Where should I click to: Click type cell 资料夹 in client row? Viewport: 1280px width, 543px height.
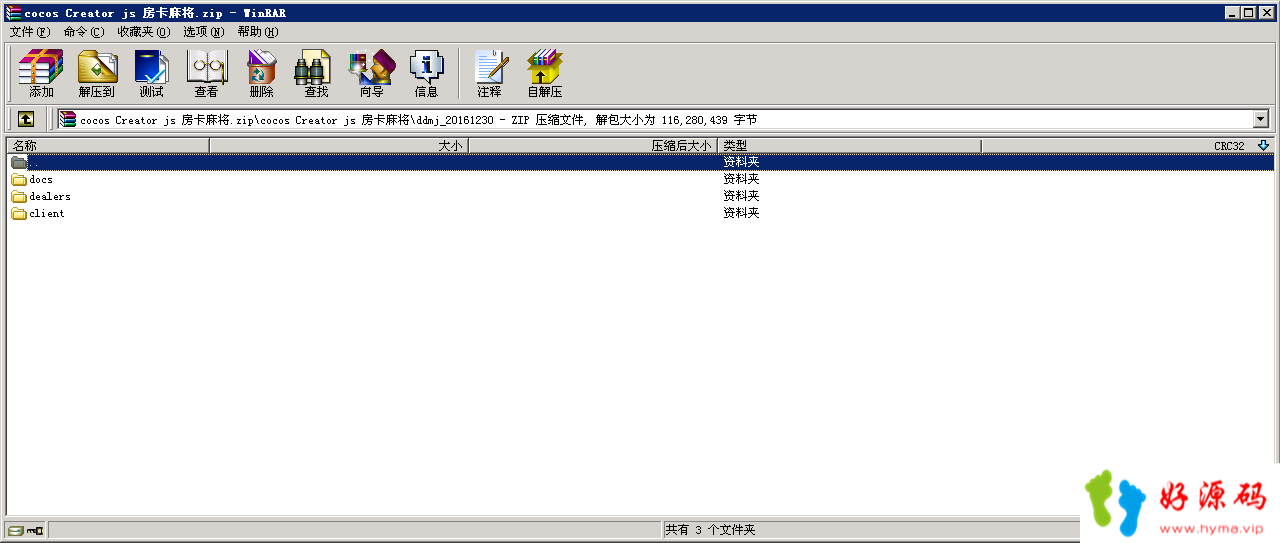pyautogui.click(x=741, y=213)
